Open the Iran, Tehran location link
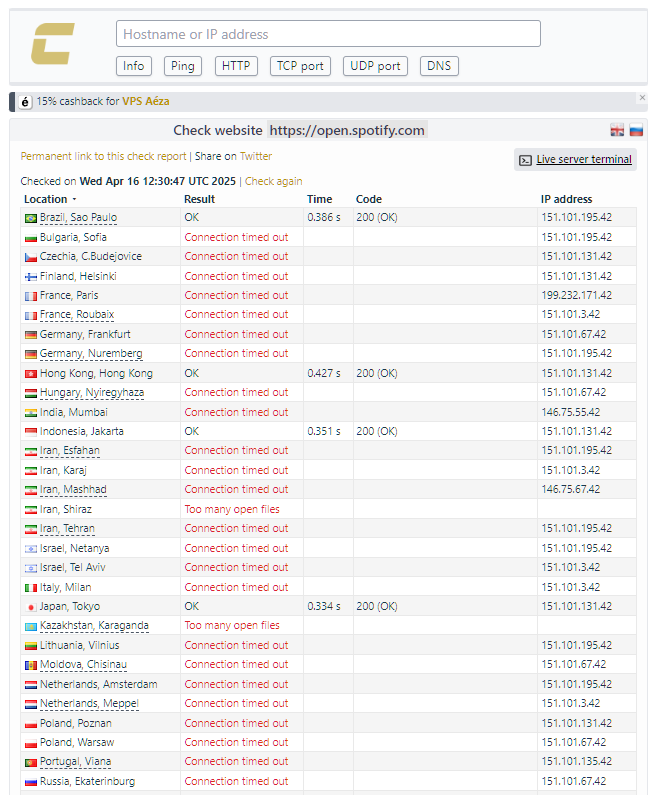Image resolution: width=671 pixels, height=795 pixels. pos(67,529)
